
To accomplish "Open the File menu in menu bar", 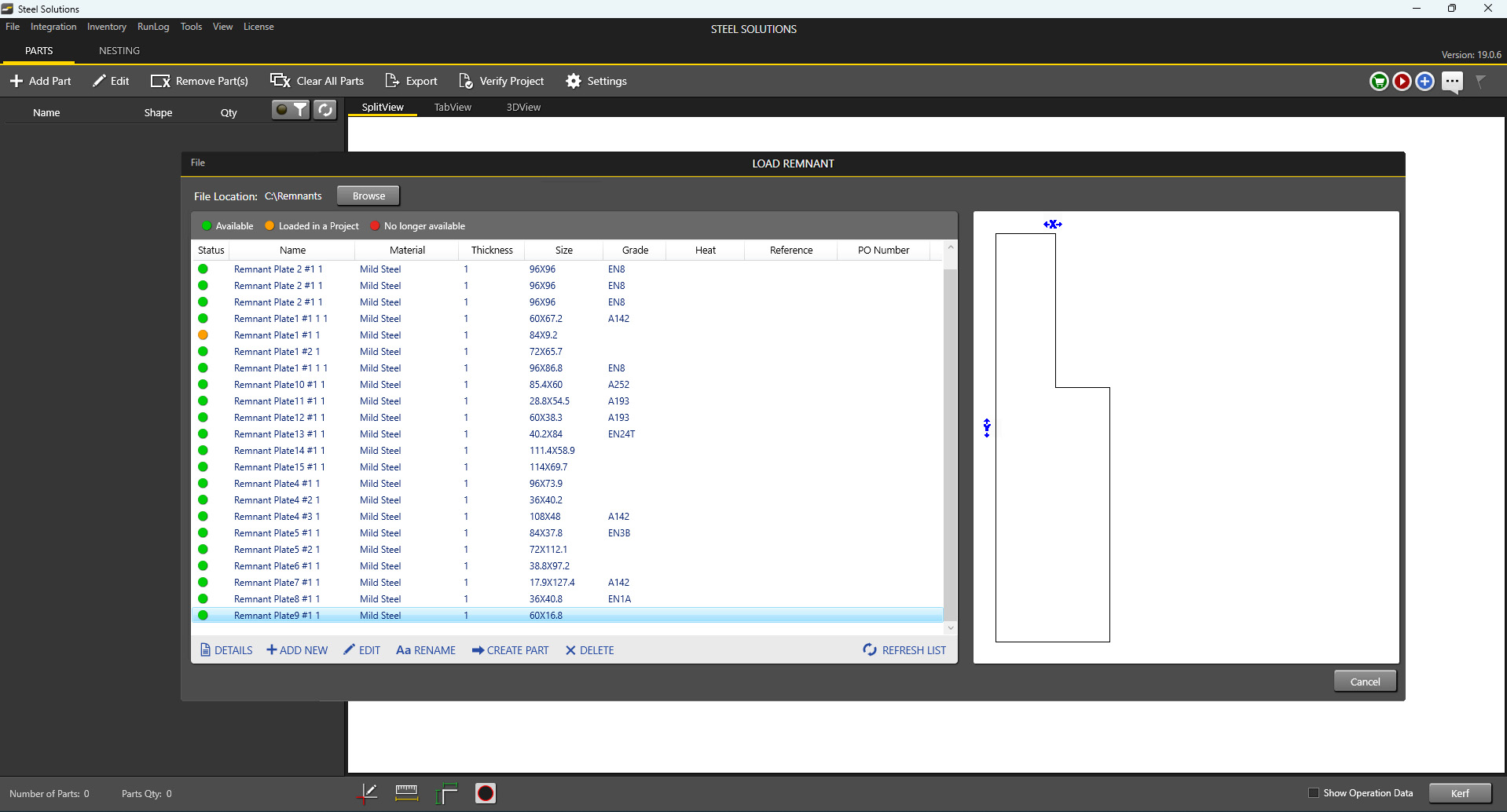I will click(13, 27).
